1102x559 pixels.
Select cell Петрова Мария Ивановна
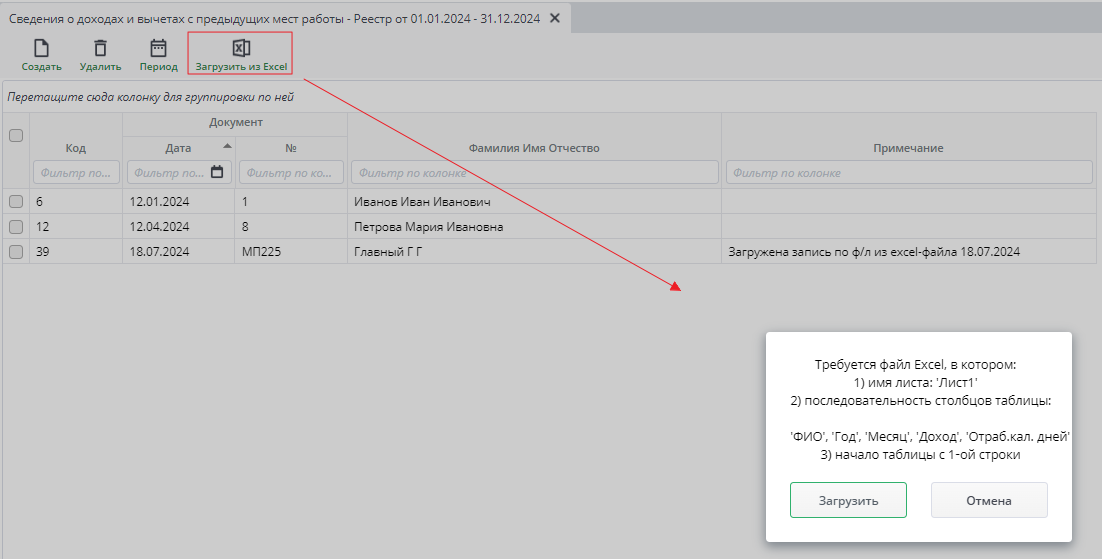pyautogui.click(x=534, y=226)
